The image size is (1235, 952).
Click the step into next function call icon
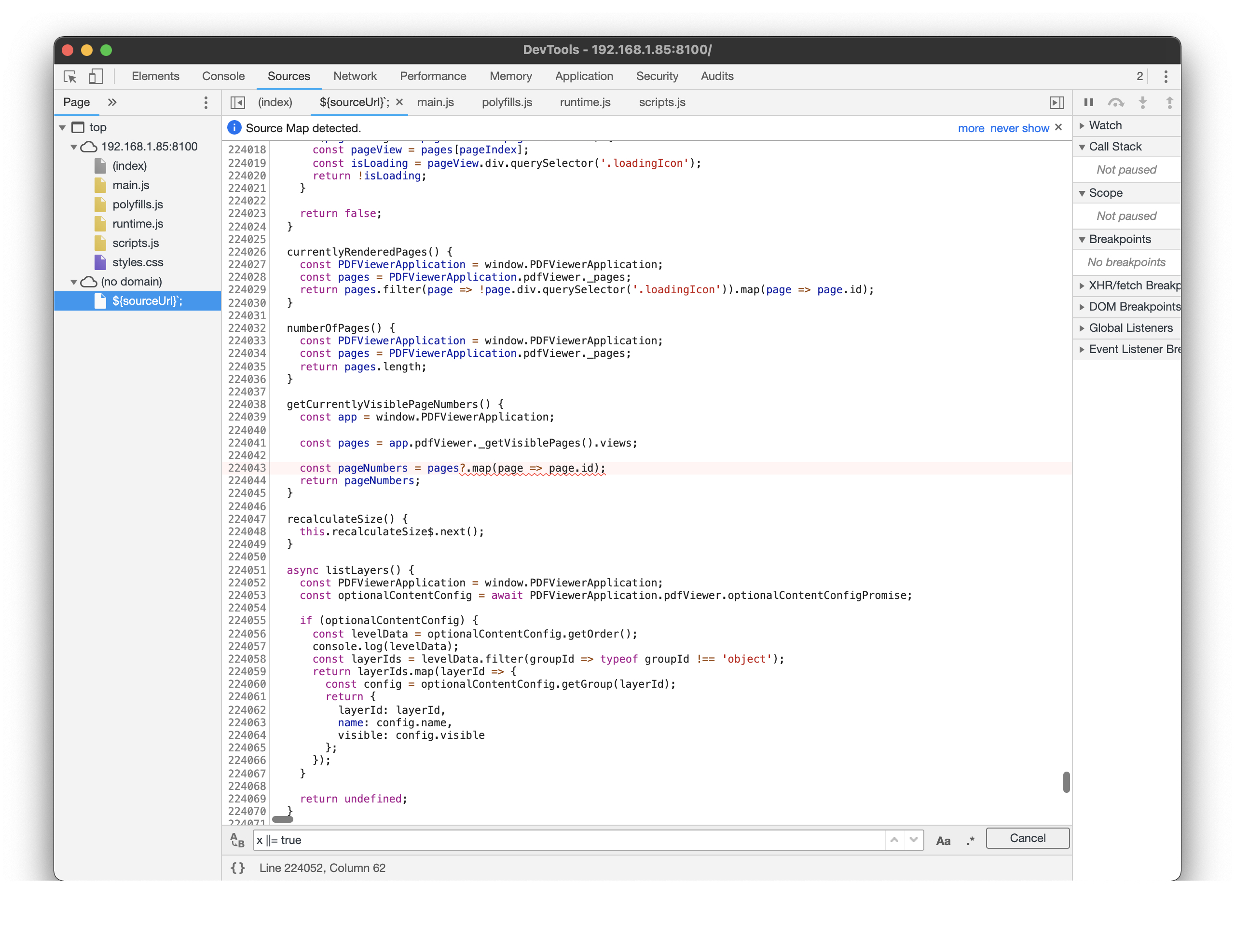(x=1143, y=102)
